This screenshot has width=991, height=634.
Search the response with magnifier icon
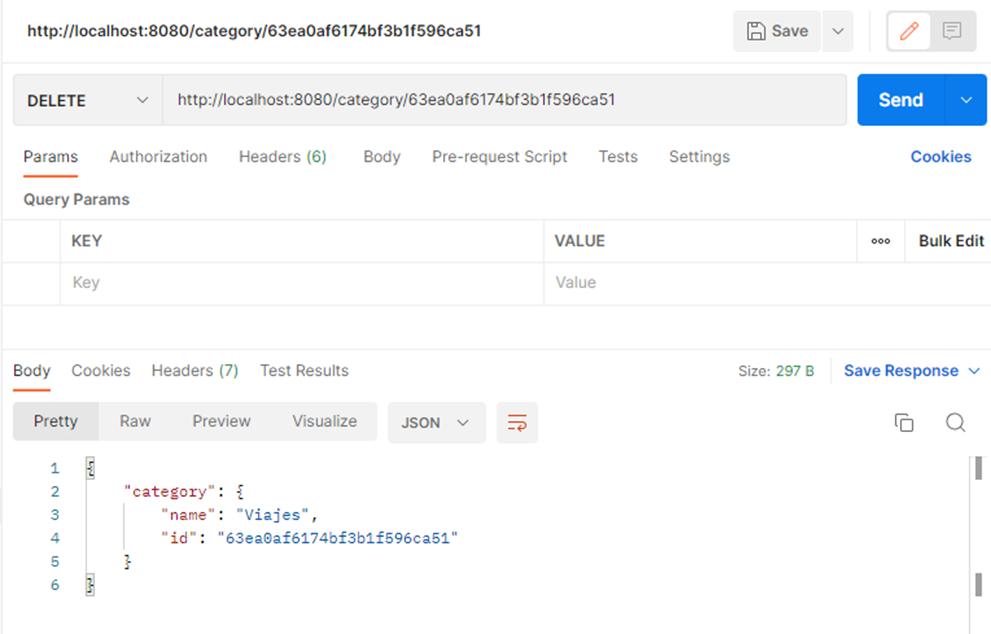955,422
